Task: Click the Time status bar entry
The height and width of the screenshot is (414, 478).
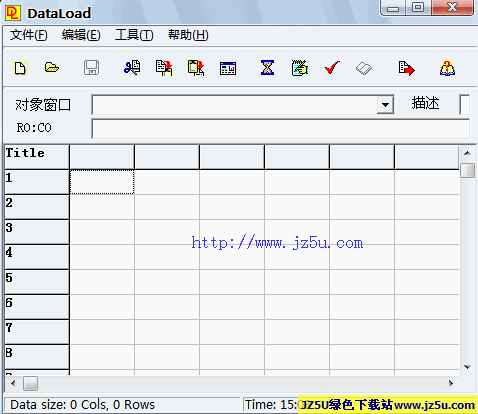Action: [x=272, y=405]
